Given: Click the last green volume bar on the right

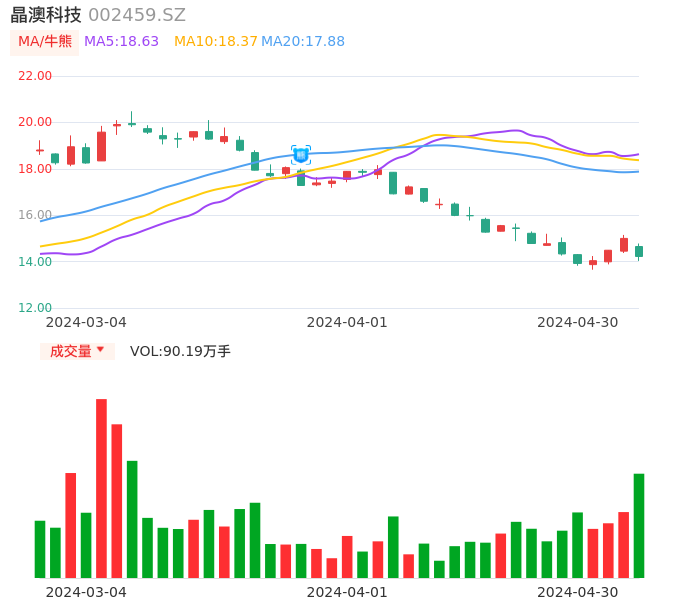Looking at the screenshot, I should tap(639, 525).
